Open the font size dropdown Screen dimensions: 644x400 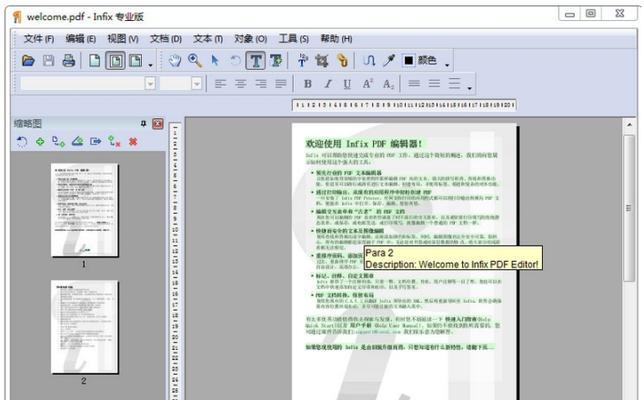(x=197, y=84)
